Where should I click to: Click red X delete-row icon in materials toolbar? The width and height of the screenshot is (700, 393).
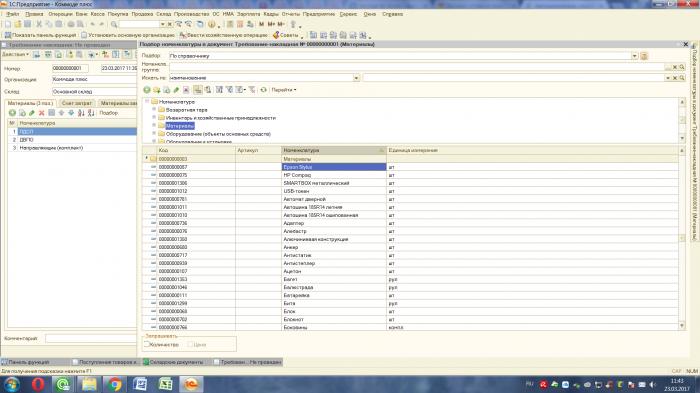tap(42, 113)
